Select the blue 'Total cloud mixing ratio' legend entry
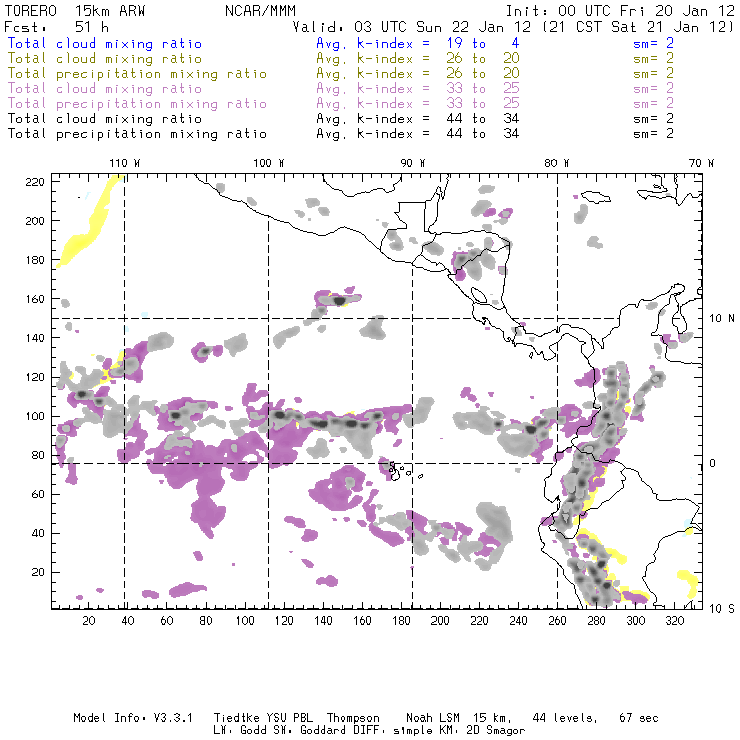 [105, 43]
